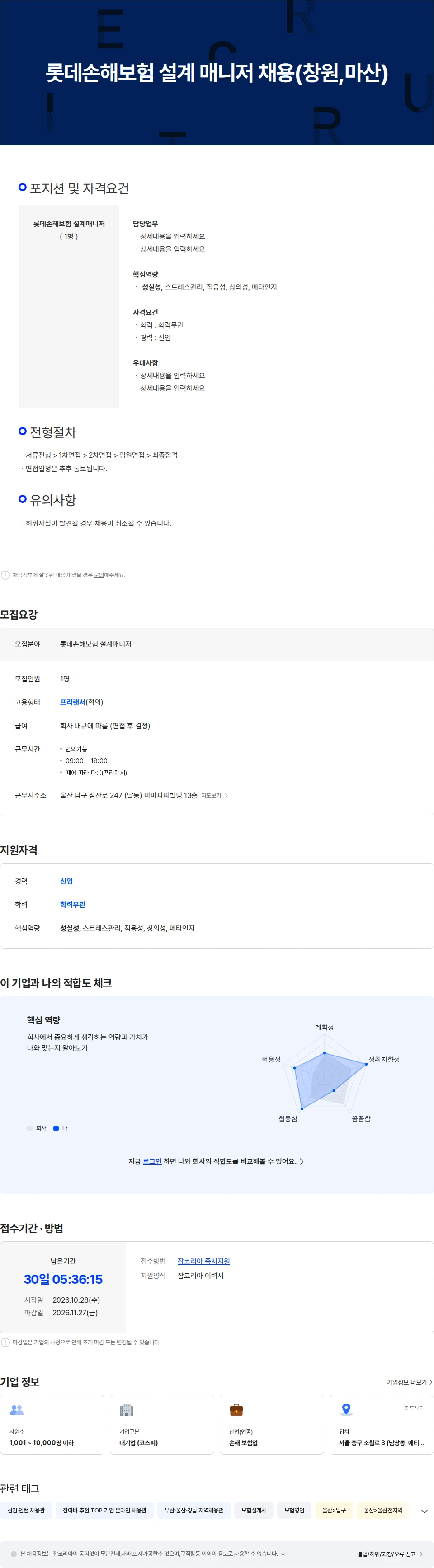Click the 꼼꼼함 chart label
The width and height of the screenshot is (434, 1568).
tap(361, 1118)
